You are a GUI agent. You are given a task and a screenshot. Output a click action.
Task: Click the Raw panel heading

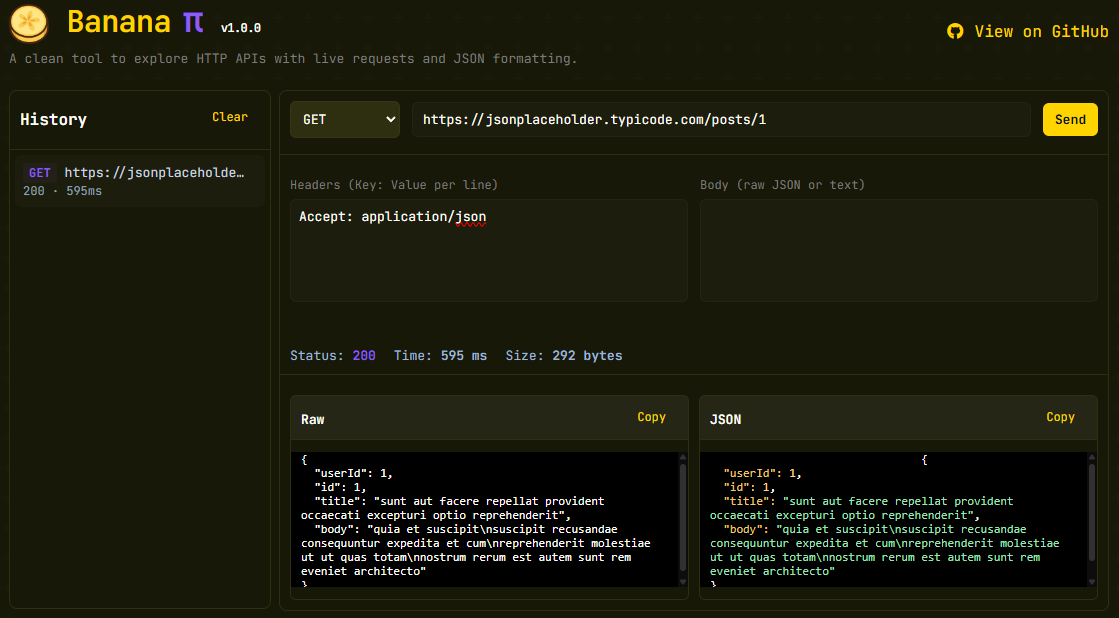[x=313, y=420]
